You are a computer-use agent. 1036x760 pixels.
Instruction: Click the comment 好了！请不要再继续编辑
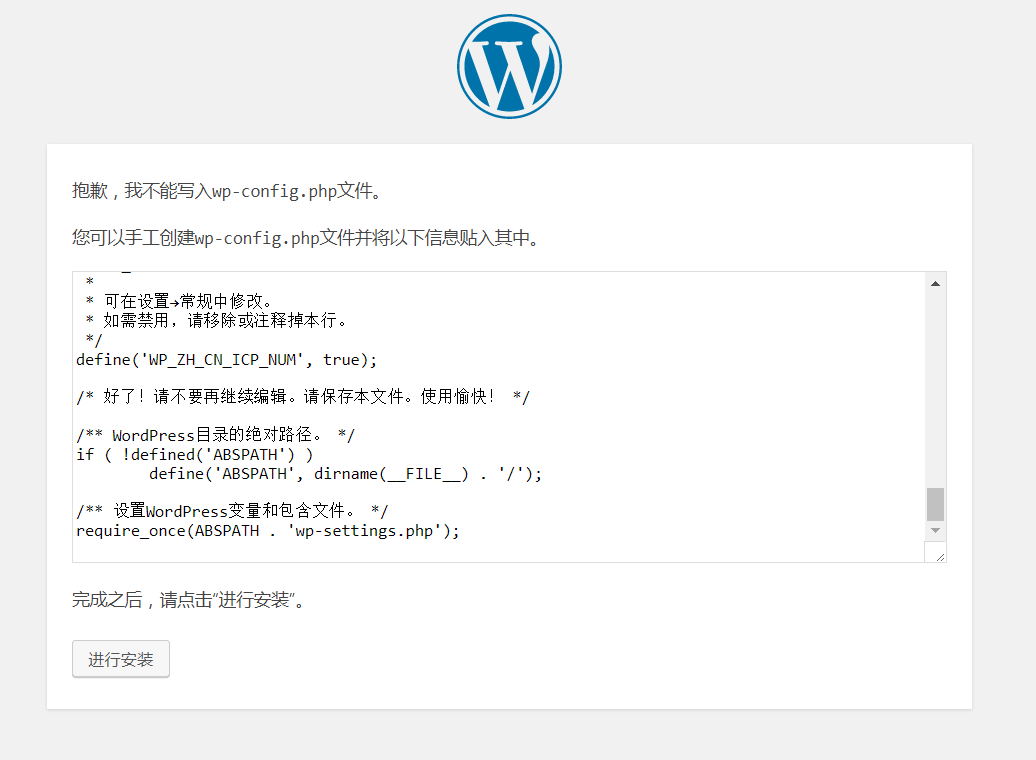303,397
